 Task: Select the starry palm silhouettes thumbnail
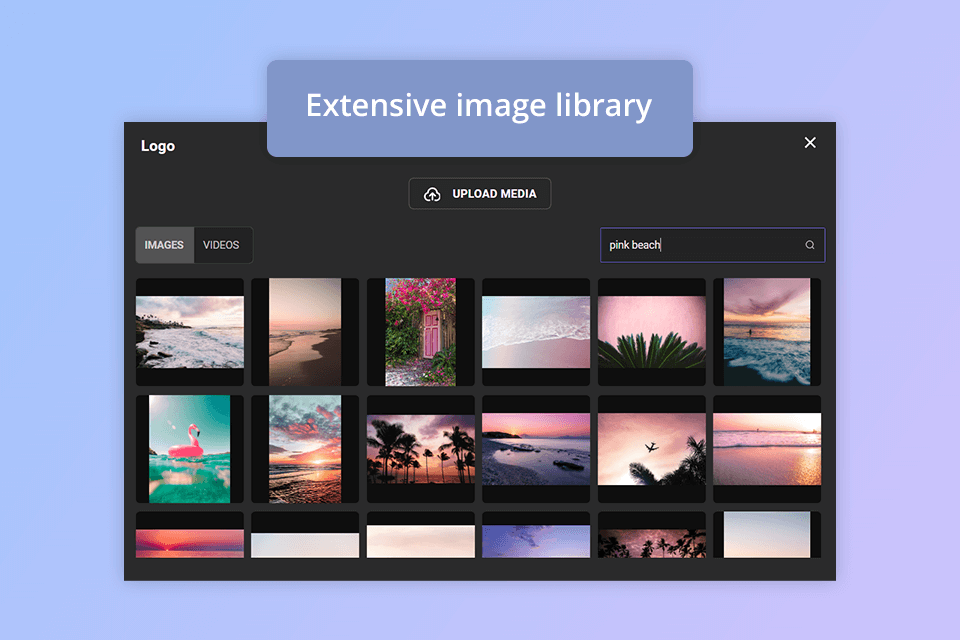pos(651,535)
